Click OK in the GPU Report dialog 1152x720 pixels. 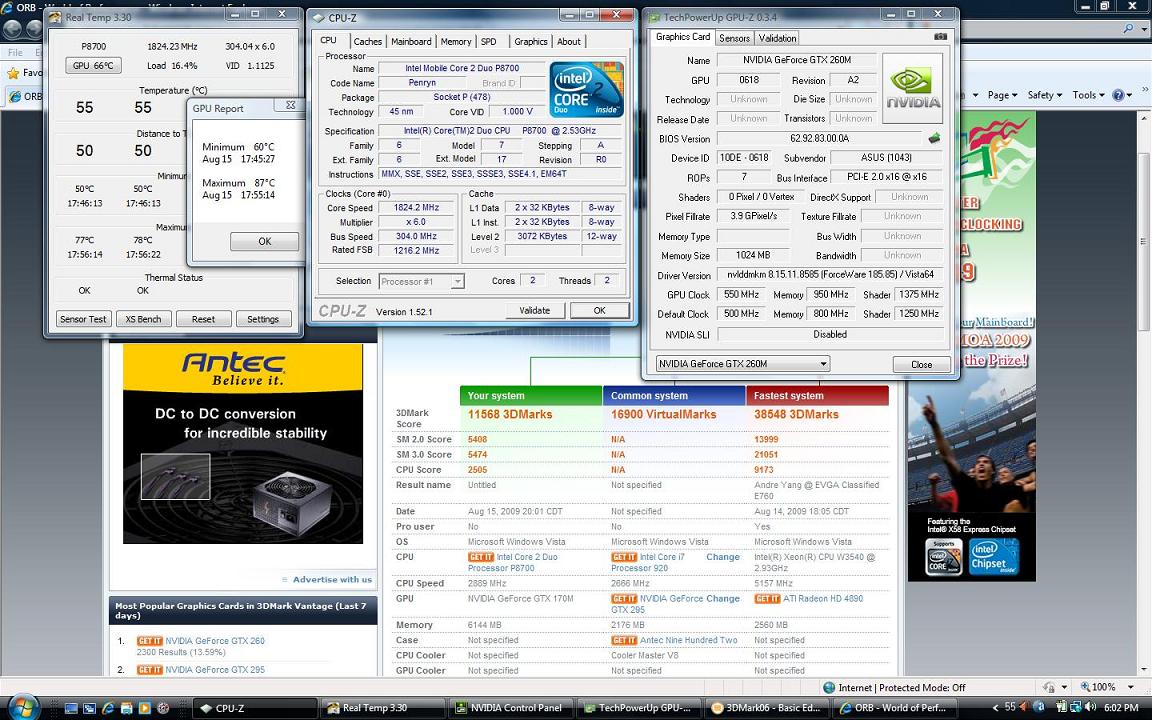[x=264, y=241]
